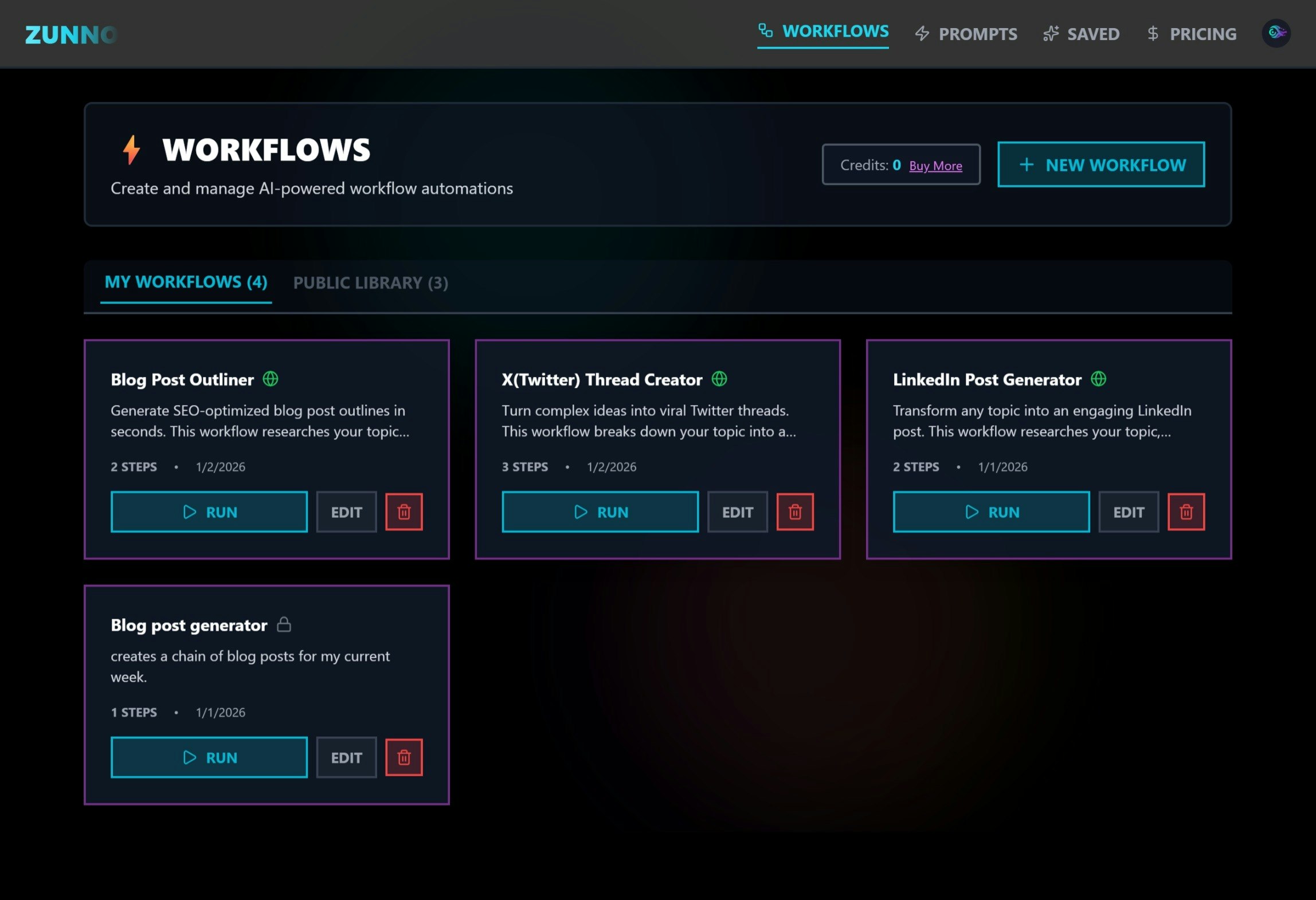The width and height of the screenshot is (1316, 900).
Task: Click public globe icon on X(Twitter) Thread Creator
Action: [x=719, y=379]
